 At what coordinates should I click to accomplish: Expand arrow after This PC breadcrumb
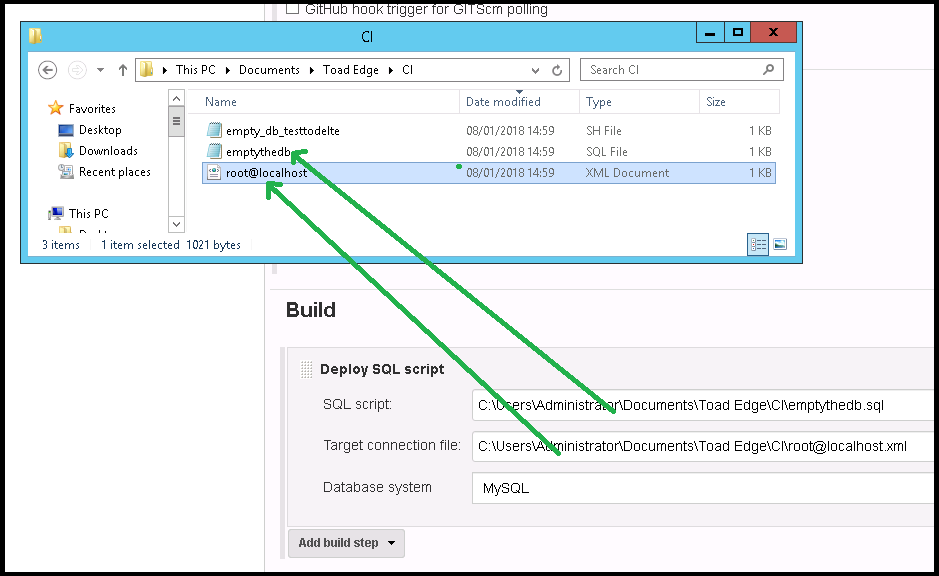tap(228, 70)
